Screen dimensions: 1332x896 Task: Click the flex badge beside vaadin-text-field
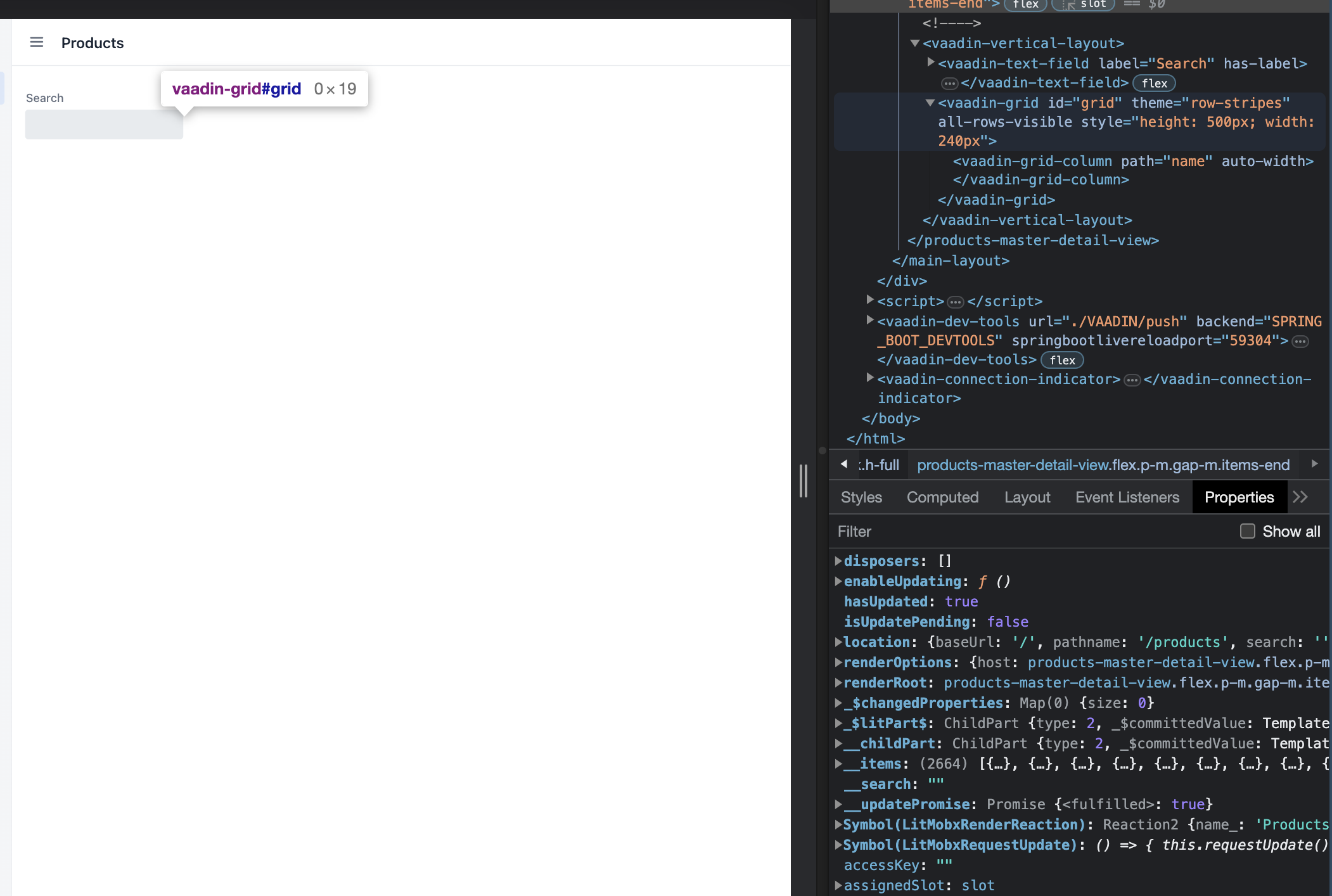pos(1154,84)
